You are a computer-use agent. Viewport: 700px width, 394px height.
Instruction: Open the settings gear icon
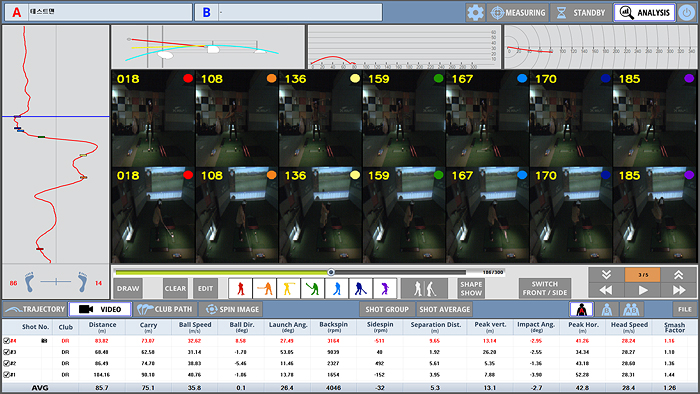(475, 12)
